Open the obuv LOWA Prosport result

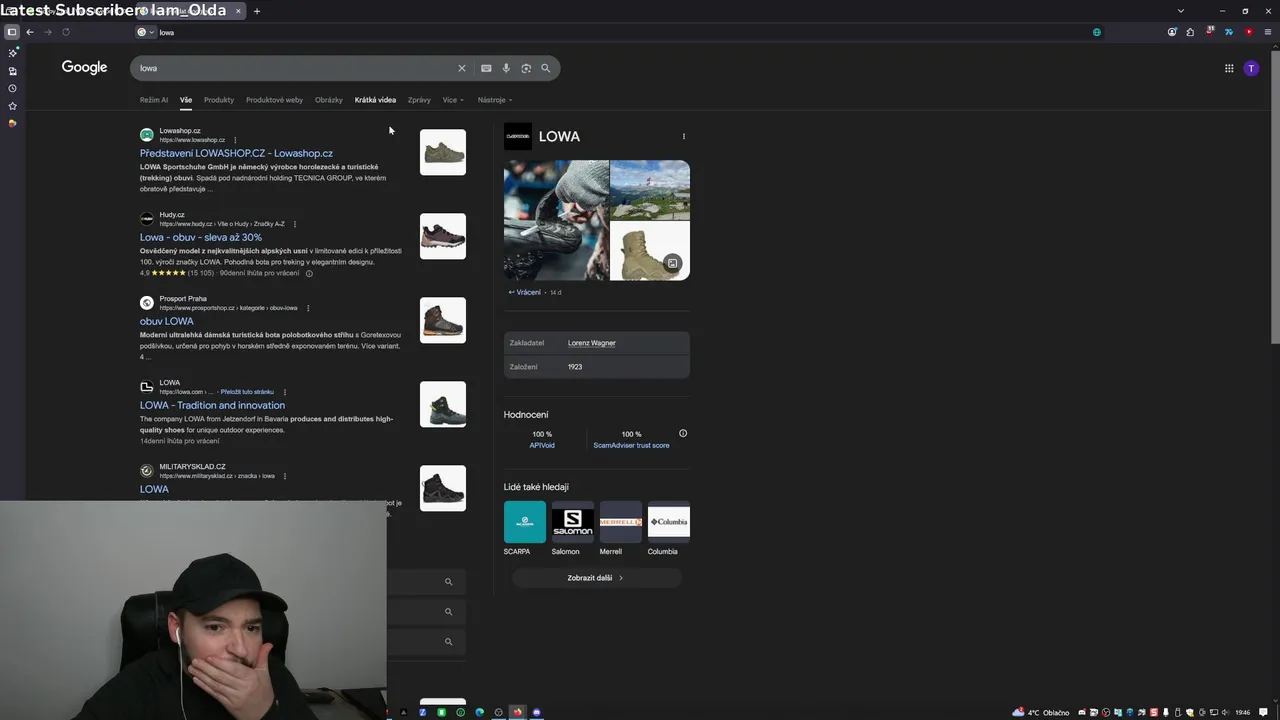pyautogui.click(x=167, y=321)
